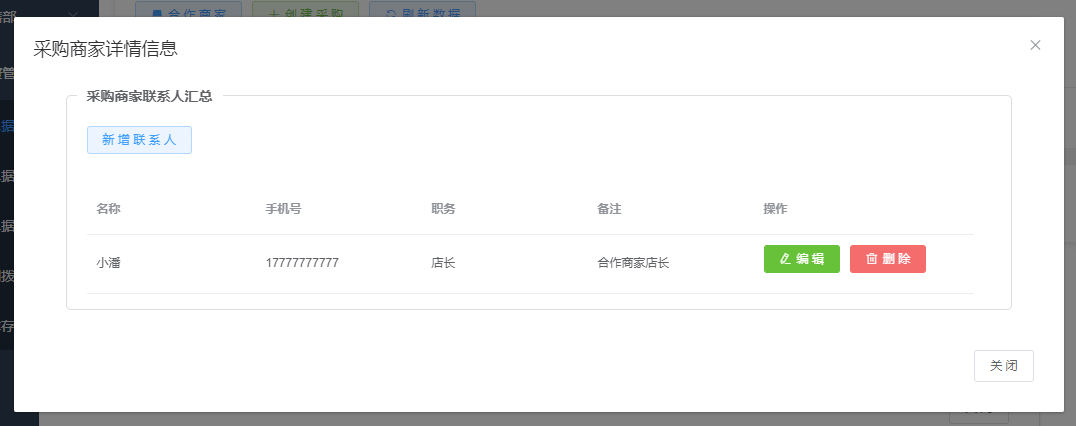Click the 新增联系人 button
The height and width of the screenshot is (426, 1076).
139,140
